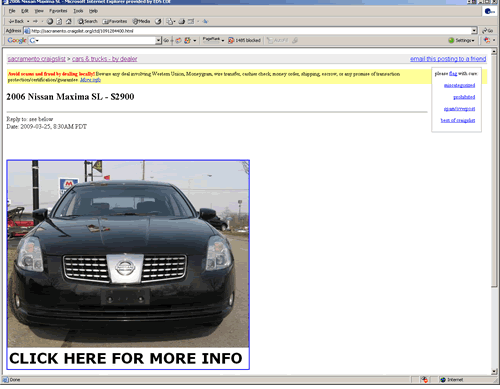Refresh the current page
The width and height of the screenshot is (500, 389).
(x=59, y=21)
